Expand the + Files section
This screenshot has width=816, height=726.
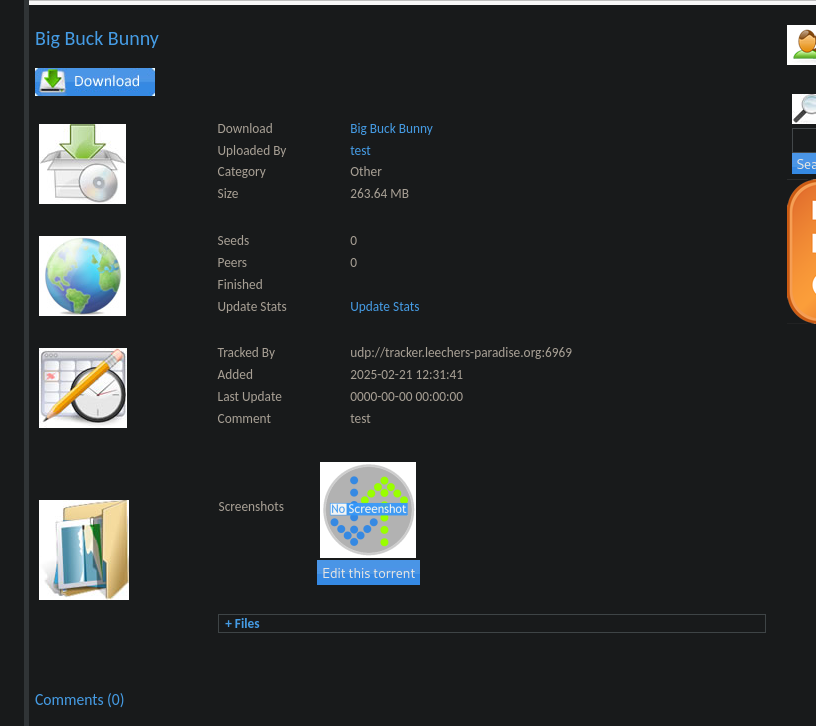491,623
